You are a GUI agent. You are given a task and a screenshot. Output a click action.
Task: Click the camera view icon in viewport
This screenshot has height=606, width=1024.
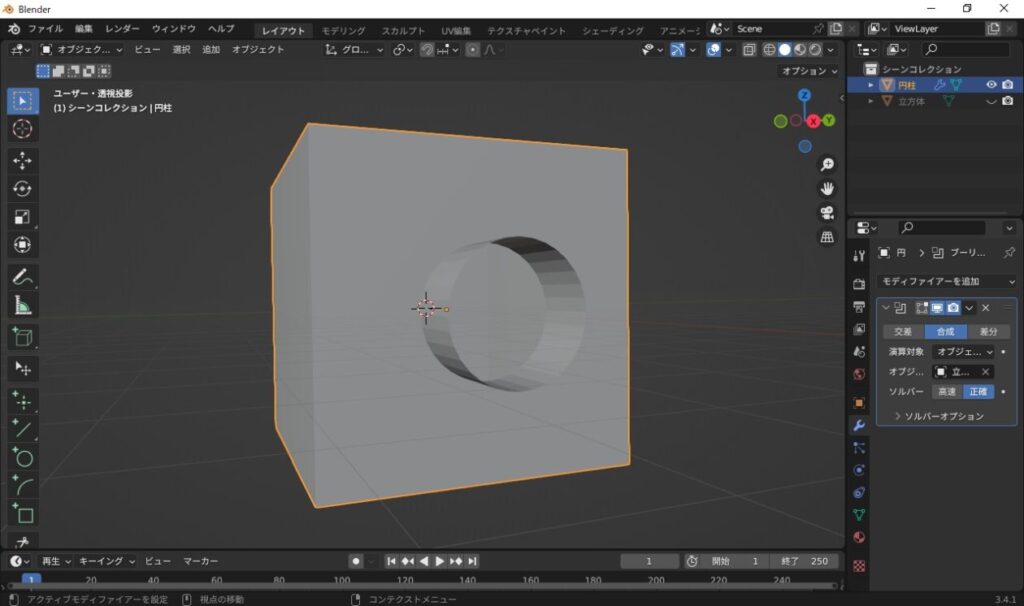827,212
